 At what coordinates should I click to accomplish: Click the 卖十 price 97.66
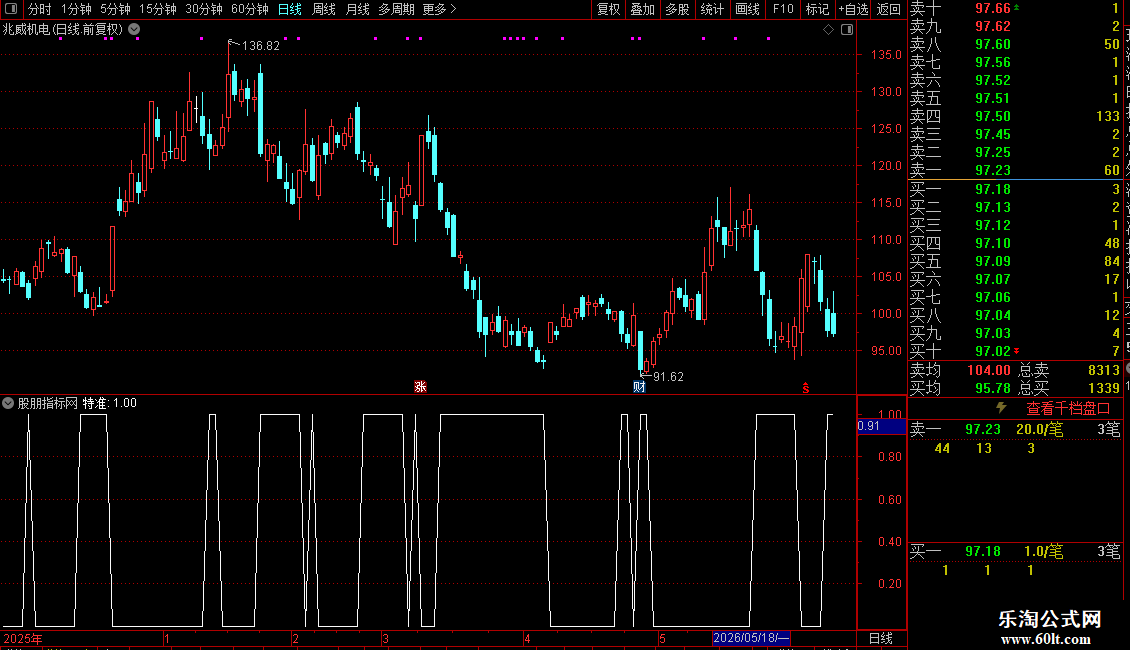click(992, 8)
